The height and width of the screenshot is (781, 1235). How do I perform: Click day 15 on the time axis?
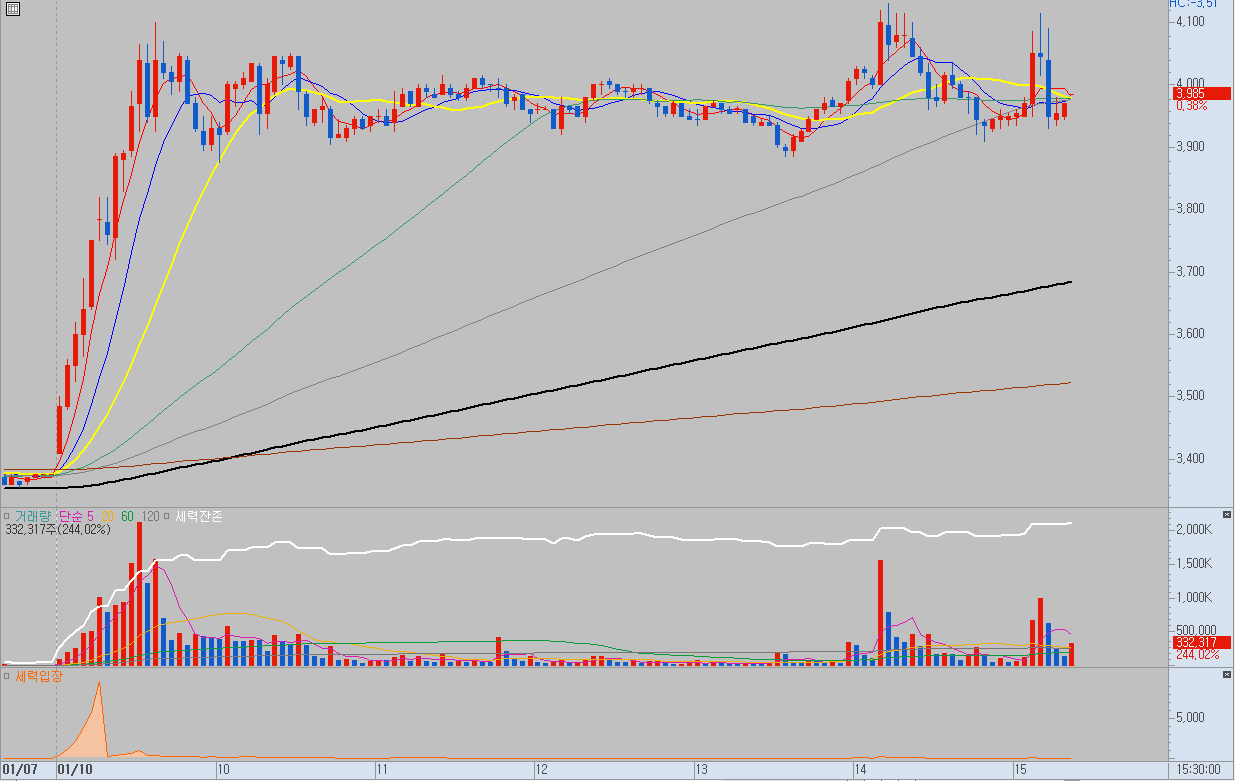point(1021,770)
